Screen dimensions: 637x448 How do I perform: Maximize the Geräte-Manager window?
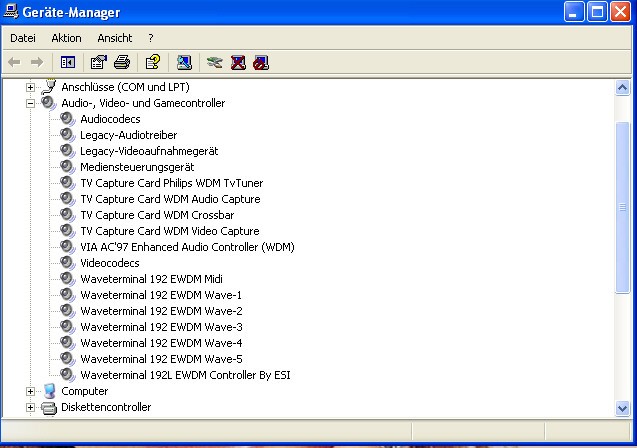click(597, 12)
